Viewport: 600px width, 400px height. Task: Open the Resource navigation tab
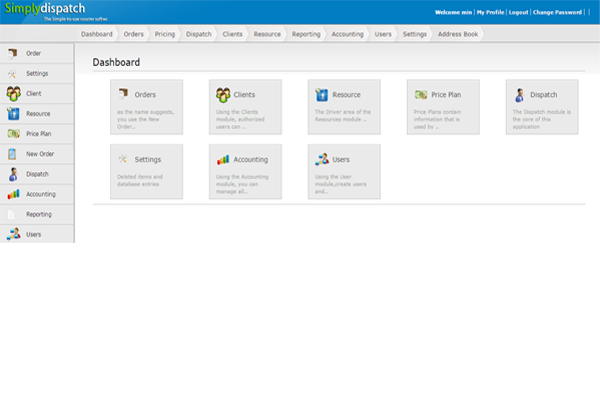click(x=267, y=34)
